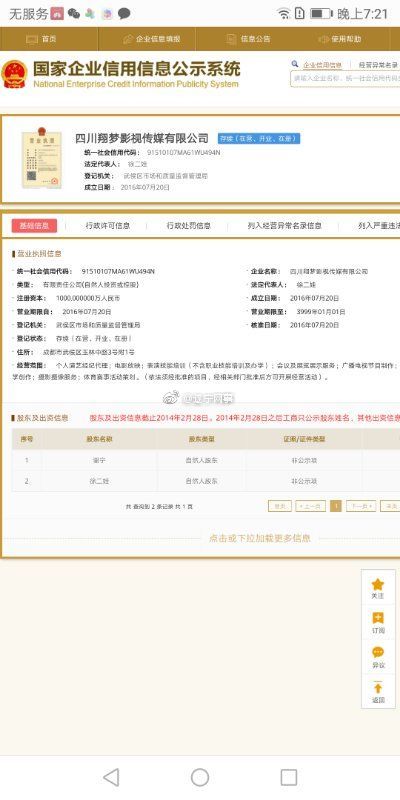This screenshot has width=400, height=800.
Task: Click company title 四川翔梦影视传媒有限公司
Action: (x=142, y=138)
